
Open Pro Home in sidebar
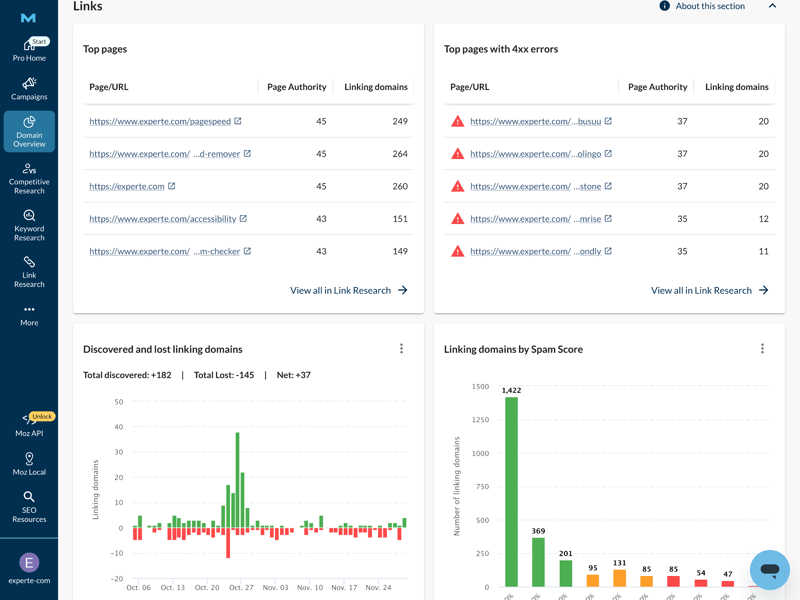point(29,50)
